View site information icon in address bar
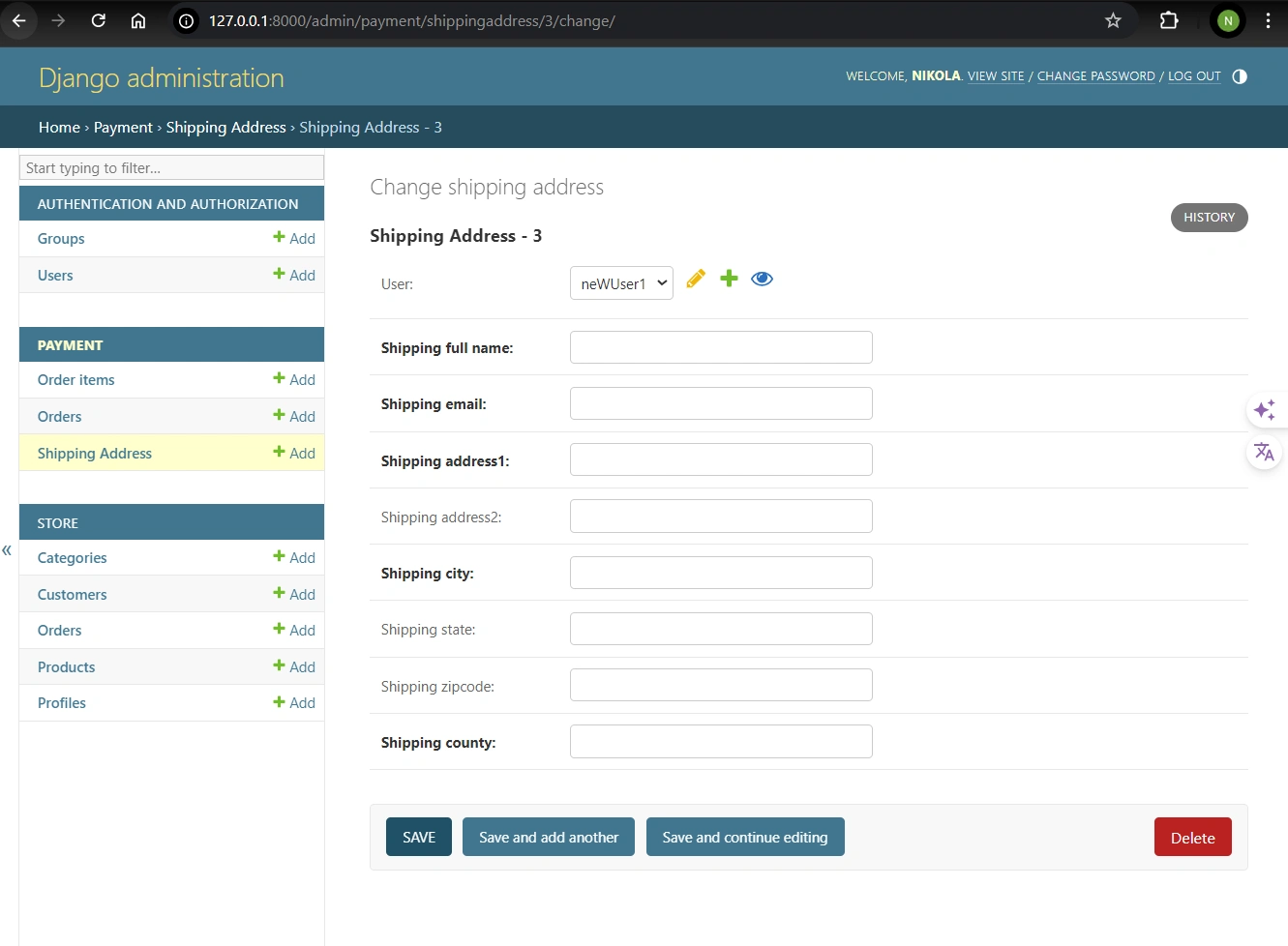The height and width of the screenshot is (946, 1288). coord(187,20)
